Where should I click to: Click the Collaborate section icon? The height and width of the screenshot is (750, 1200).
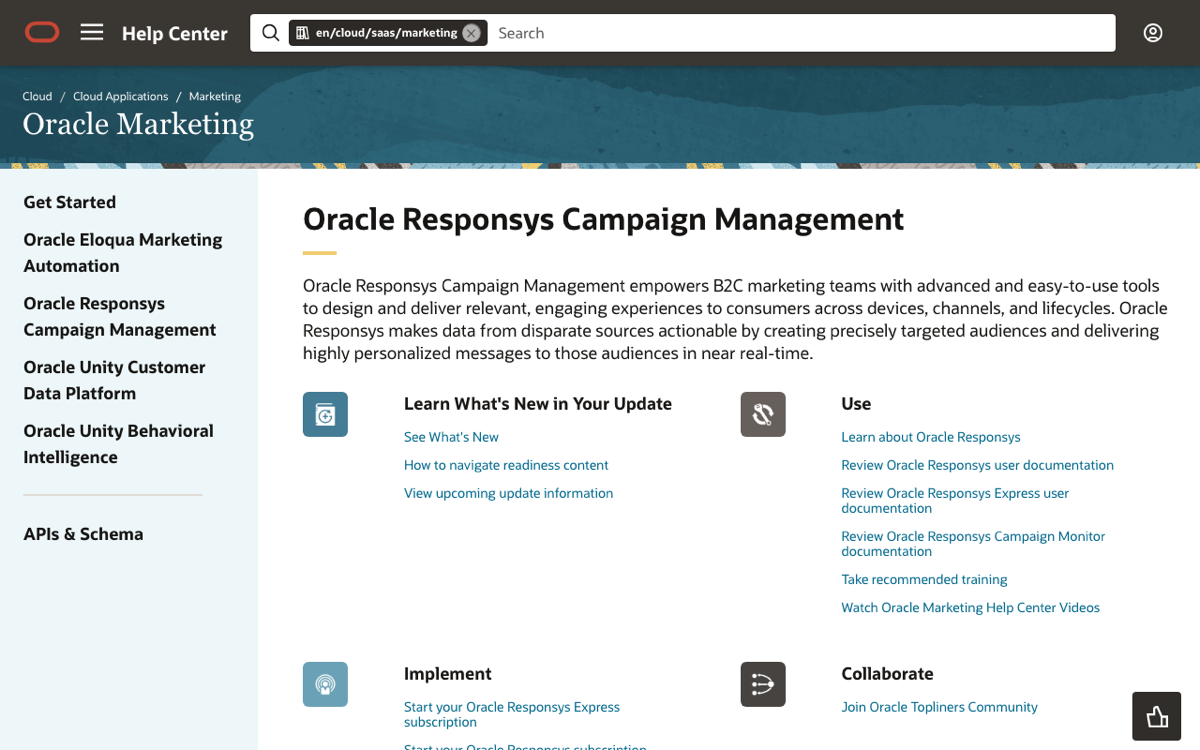coord(763,684)
